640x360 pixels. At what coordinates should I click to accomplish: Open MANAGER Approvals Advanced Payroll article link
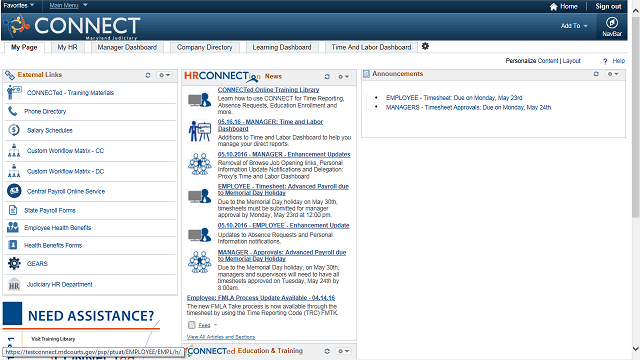pyautogui.click(x=282, y=256)
